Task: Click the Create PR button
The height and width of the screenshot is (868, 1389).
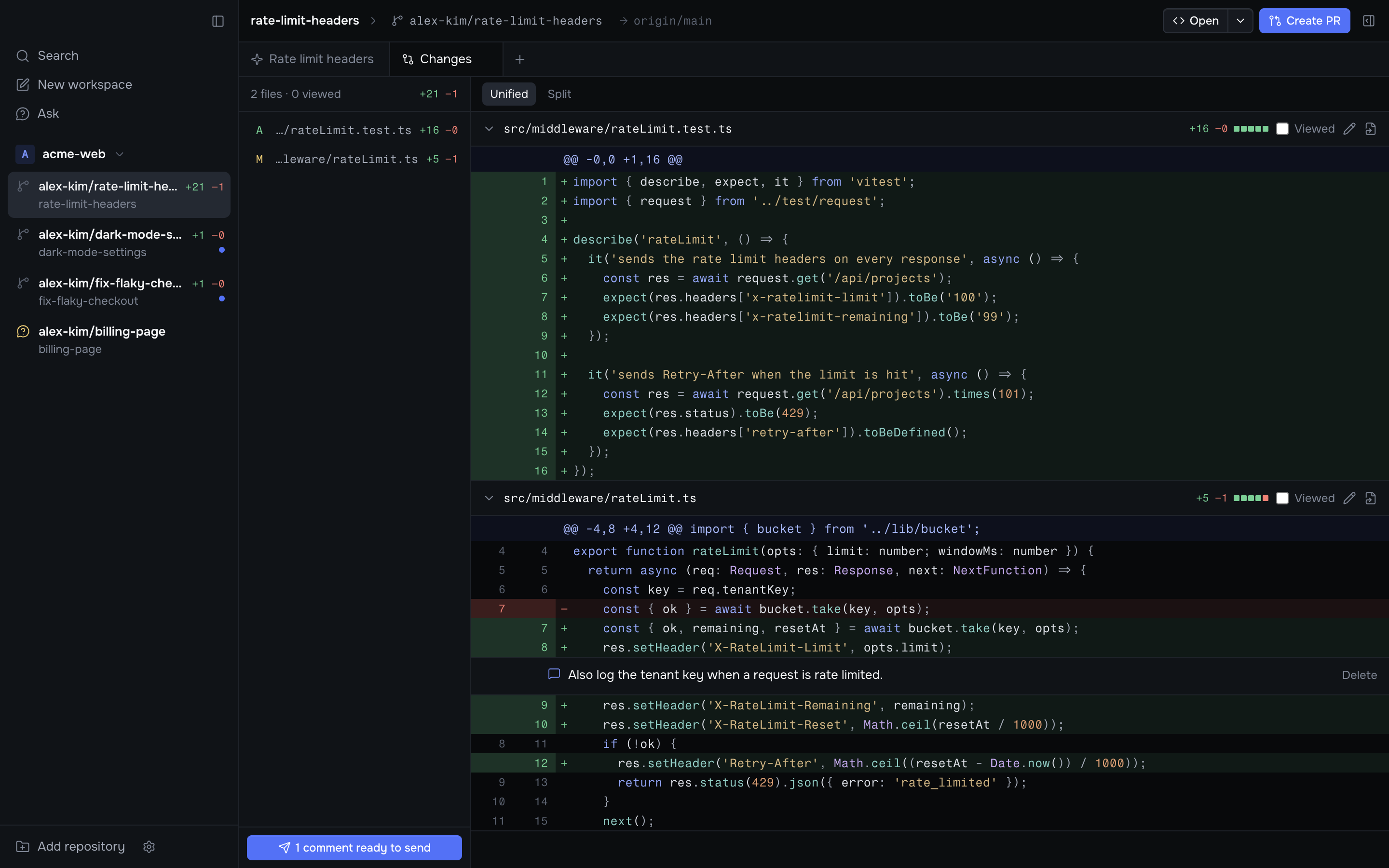Action: [x=1304, y=21]
